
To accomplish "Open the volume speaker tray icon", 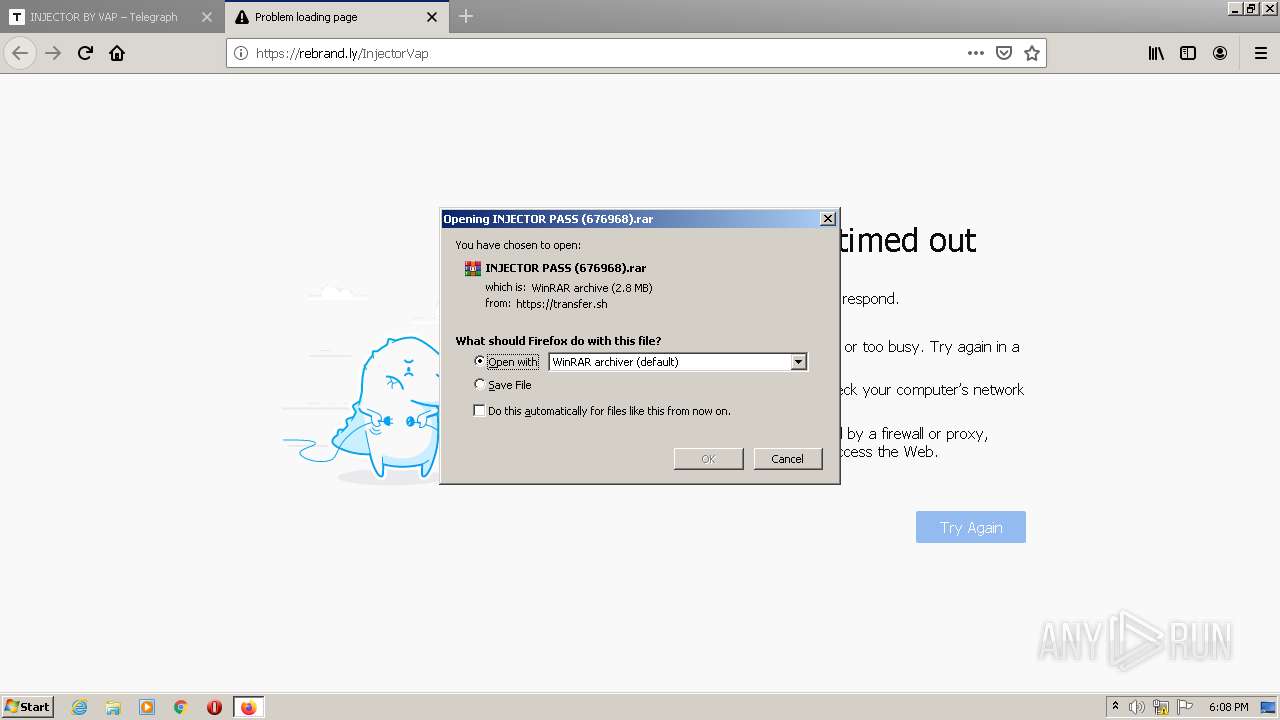I will tap(1137, 707).
